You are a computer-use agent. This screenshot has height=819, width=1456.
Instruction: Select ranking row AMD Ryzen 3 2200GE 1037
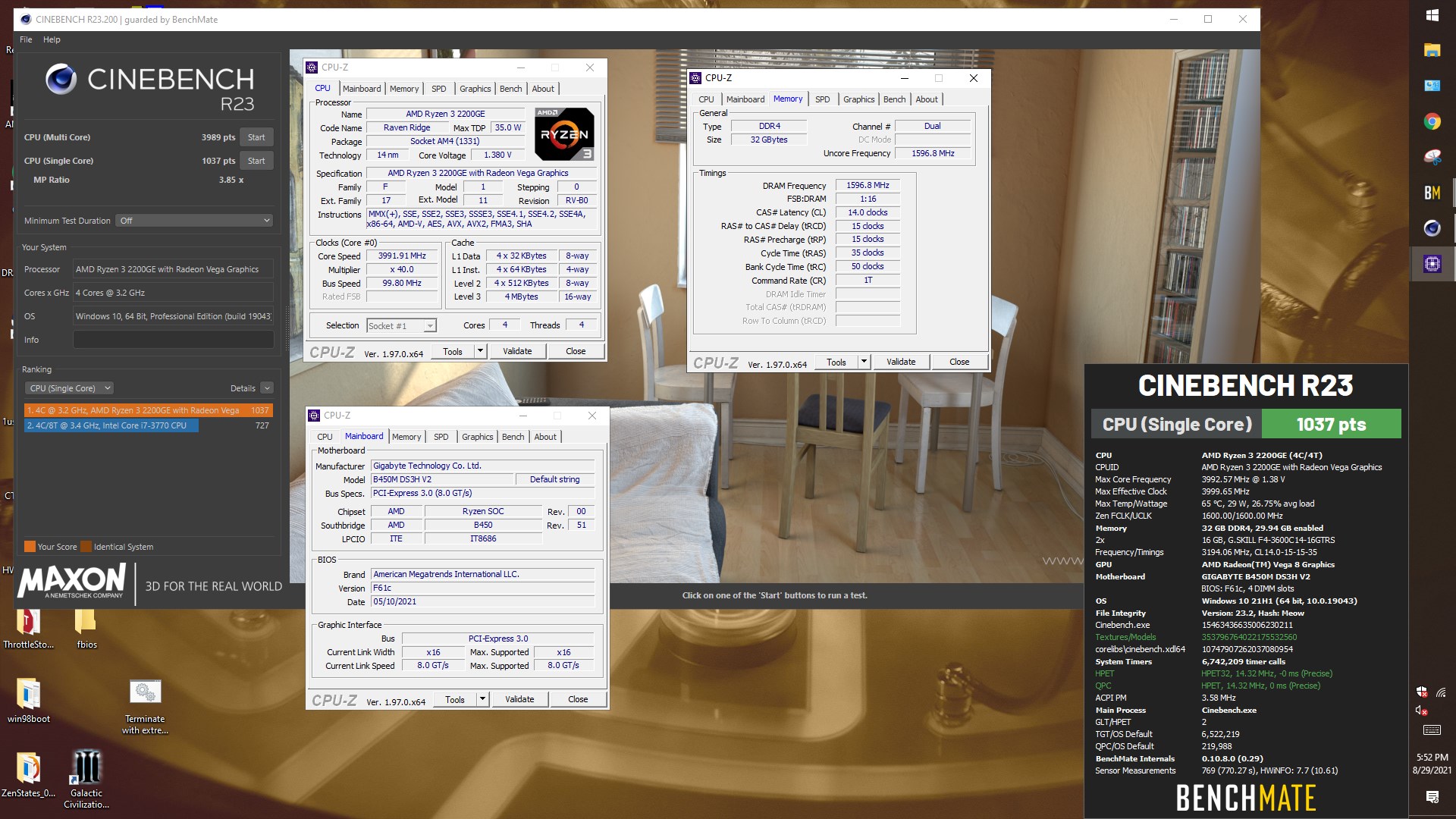pos(149,410)
